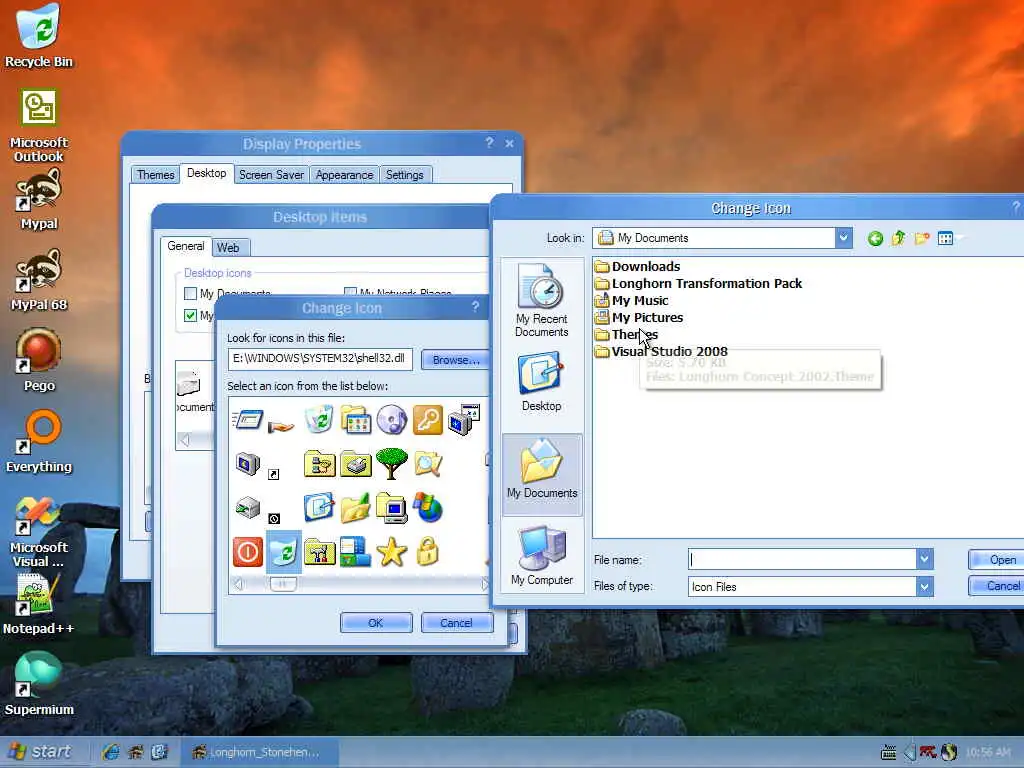Select the highlighted blue recycle bin icon
1024x768 pixels.
pyautogui.click(x=284, y=552)
